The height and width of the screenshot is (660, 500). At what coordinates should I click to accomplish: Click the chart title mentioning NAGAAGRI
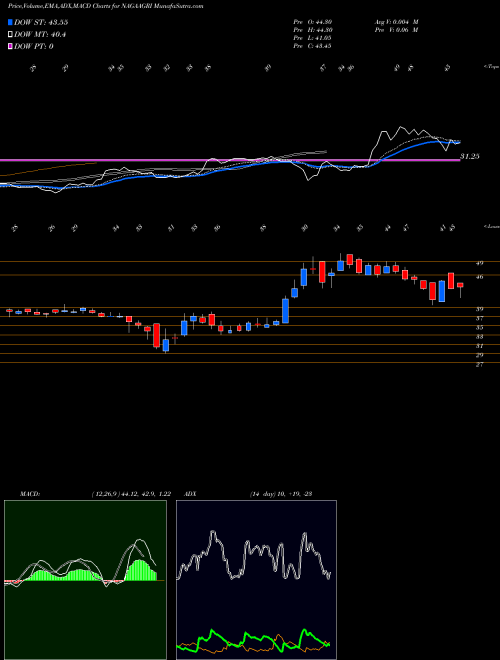coord(106,6)
